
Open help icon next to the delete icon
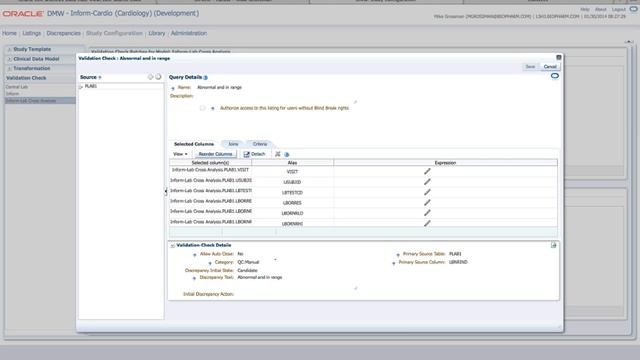click(287, 155)
